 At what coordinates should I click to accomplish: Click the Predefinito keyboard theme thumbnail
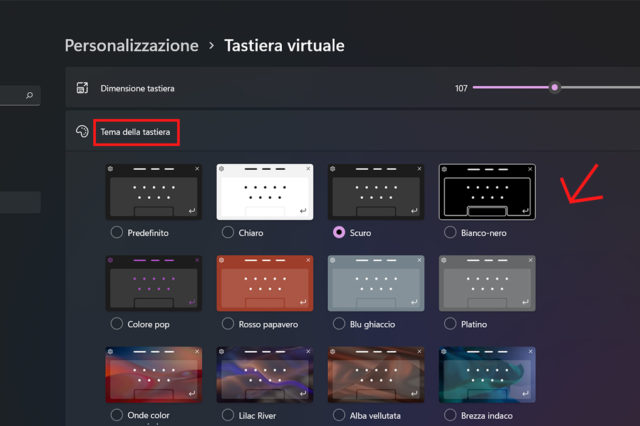[154, 192]
